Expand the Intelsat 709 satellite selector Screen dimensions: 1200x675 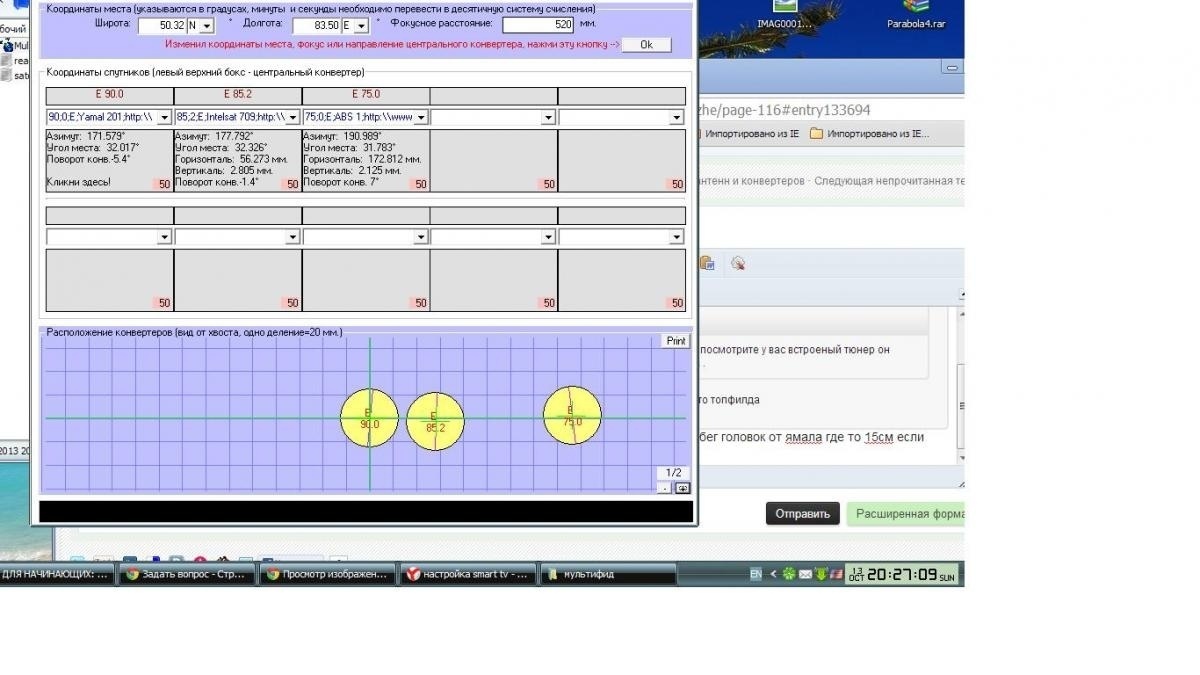tap(293, 117)
